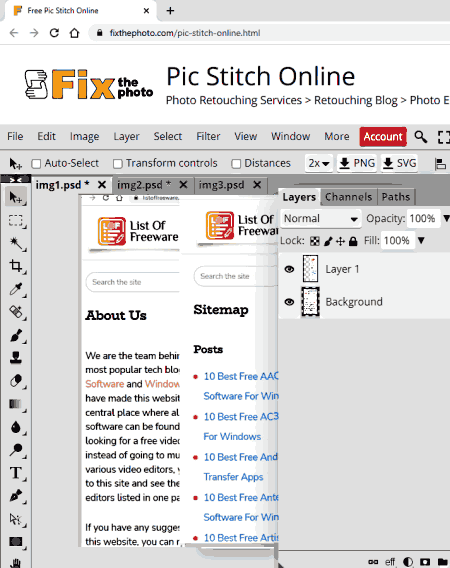
Task: Select the Path Select tool
Action: [x=16, y=519]
